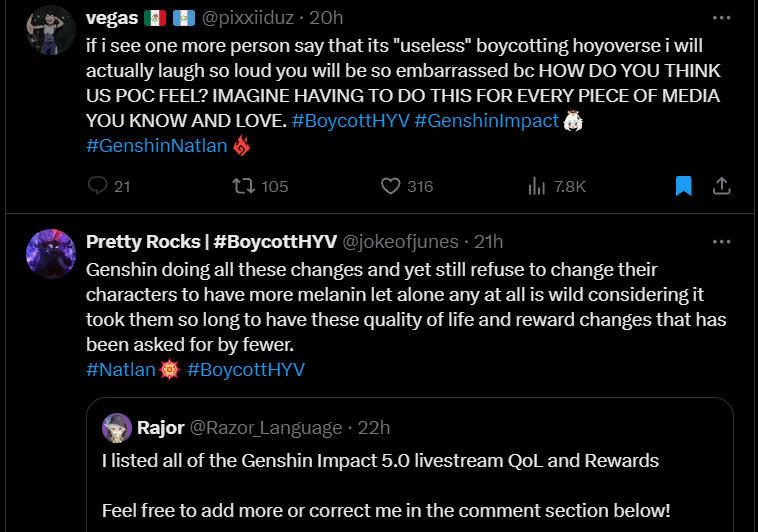Open the #BoycottHYV hashtag in vegas tweet

click(349, 121)
